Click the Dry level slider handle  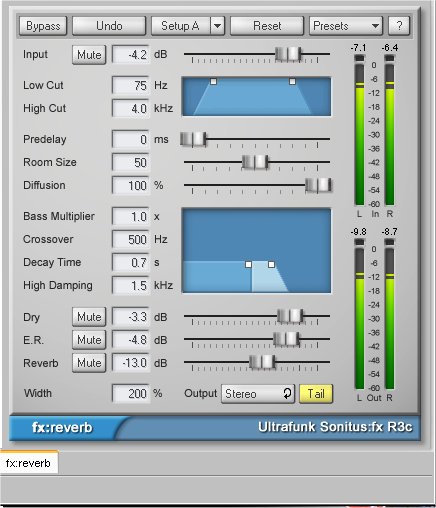[x=290, y=316]
